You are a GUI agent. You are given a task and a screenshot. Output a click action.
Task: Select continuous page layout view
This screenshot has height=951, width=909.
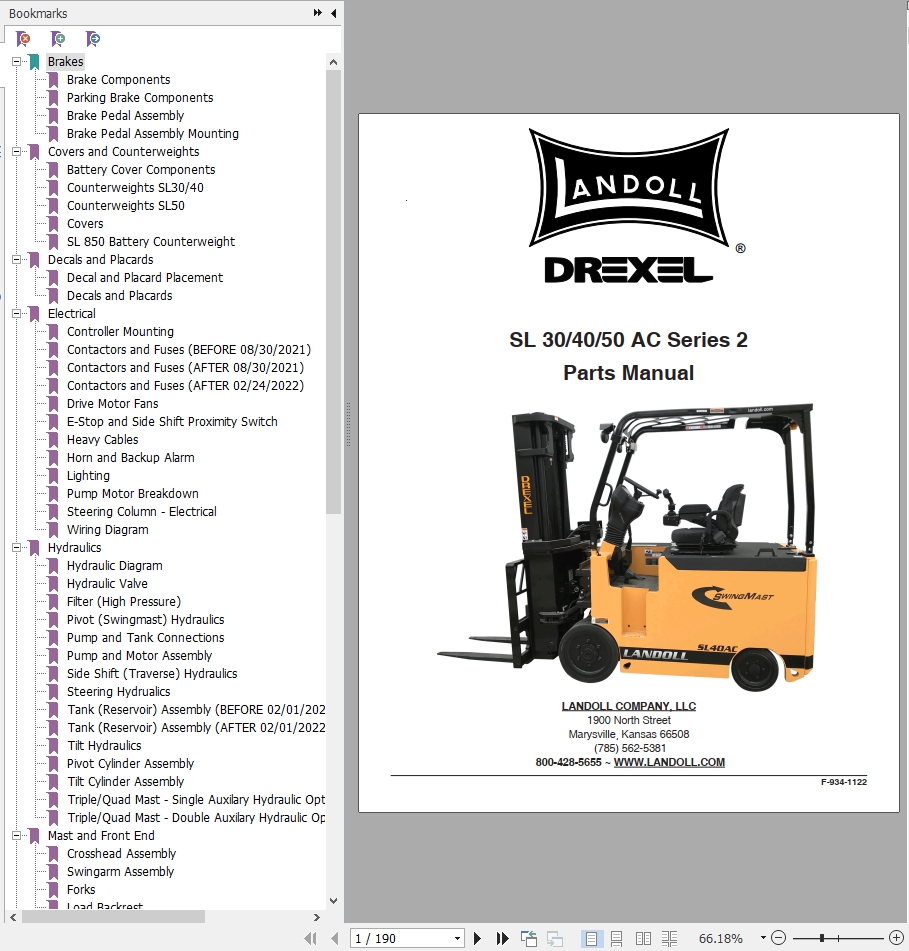617,938
